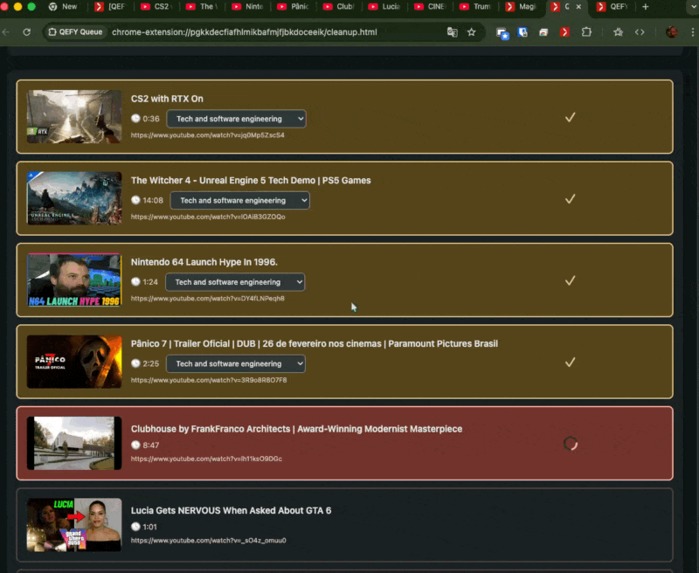Click the shield extension toolbar icon
Viewport: 699px width, 573px height.
pos(522,32)
